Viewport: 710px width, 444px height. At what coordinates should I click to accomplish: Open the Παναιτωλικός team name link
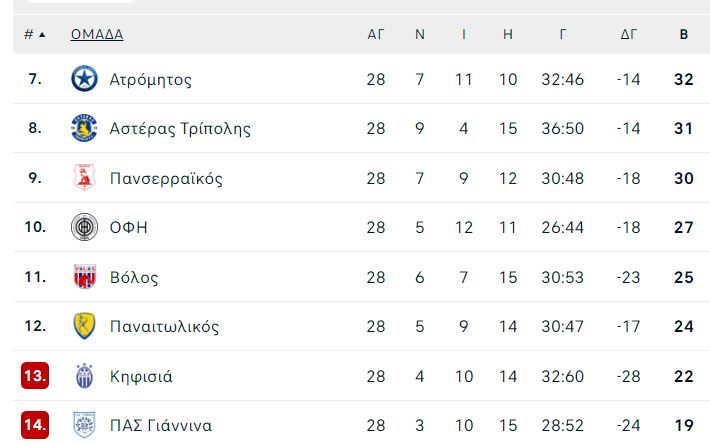click(x=164, y=326)
